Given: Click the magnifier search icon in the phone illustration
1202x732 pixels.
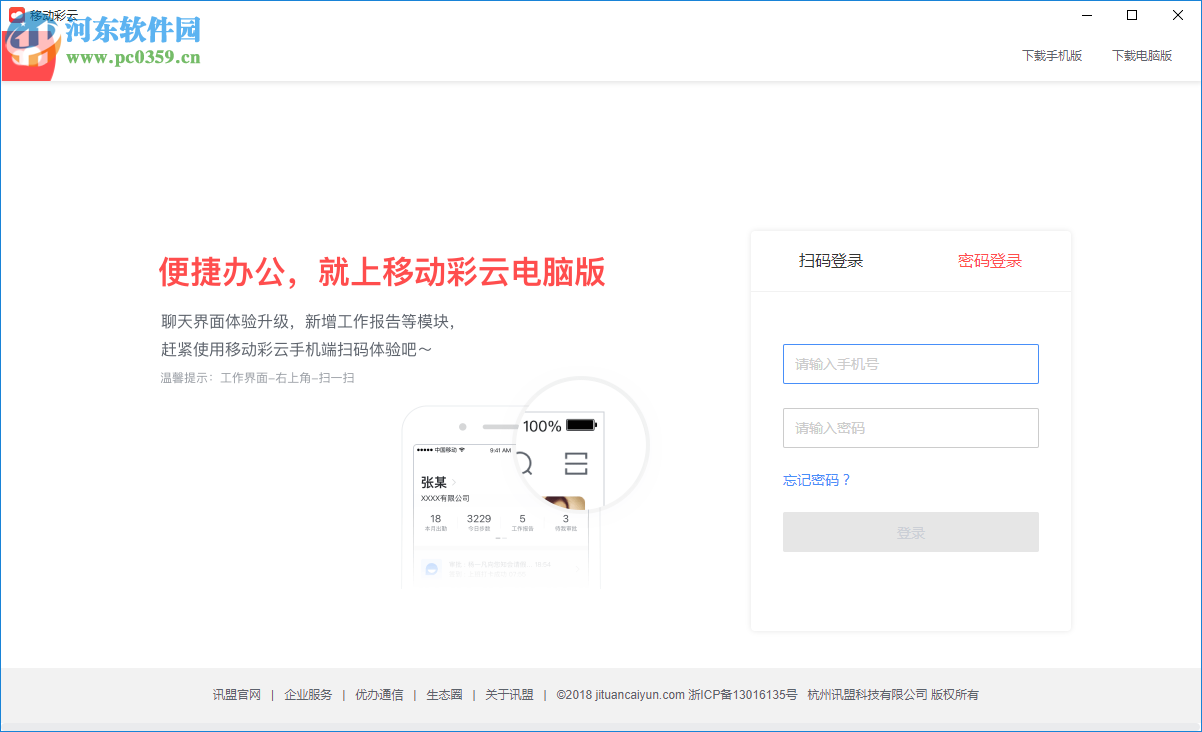Looking at the screenshot, I should 527,463.
